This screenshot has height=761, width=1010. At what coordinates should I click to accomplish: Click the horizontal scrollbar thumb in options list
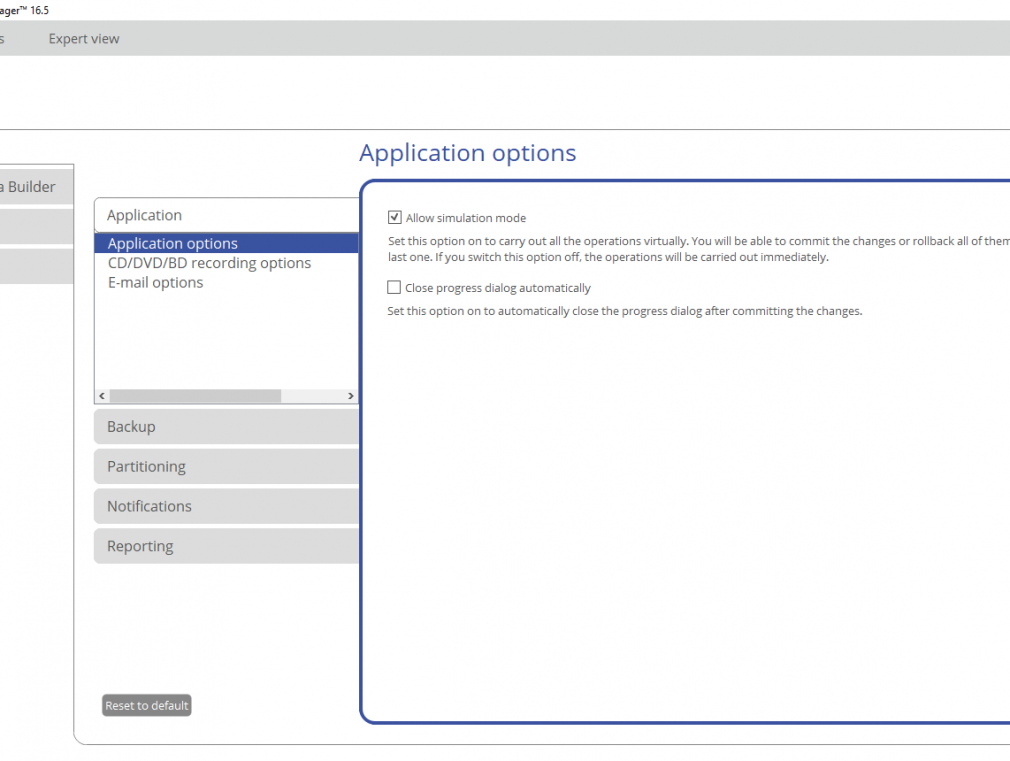[195, 396]
